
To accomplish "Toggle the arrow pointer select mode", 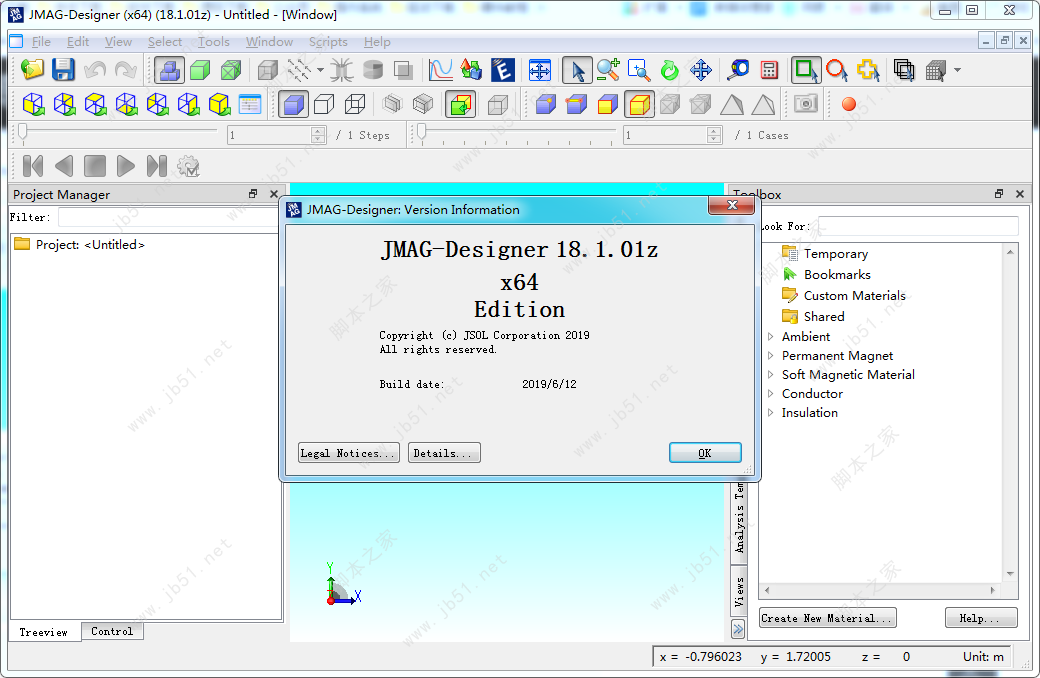I will pos(577,70).
